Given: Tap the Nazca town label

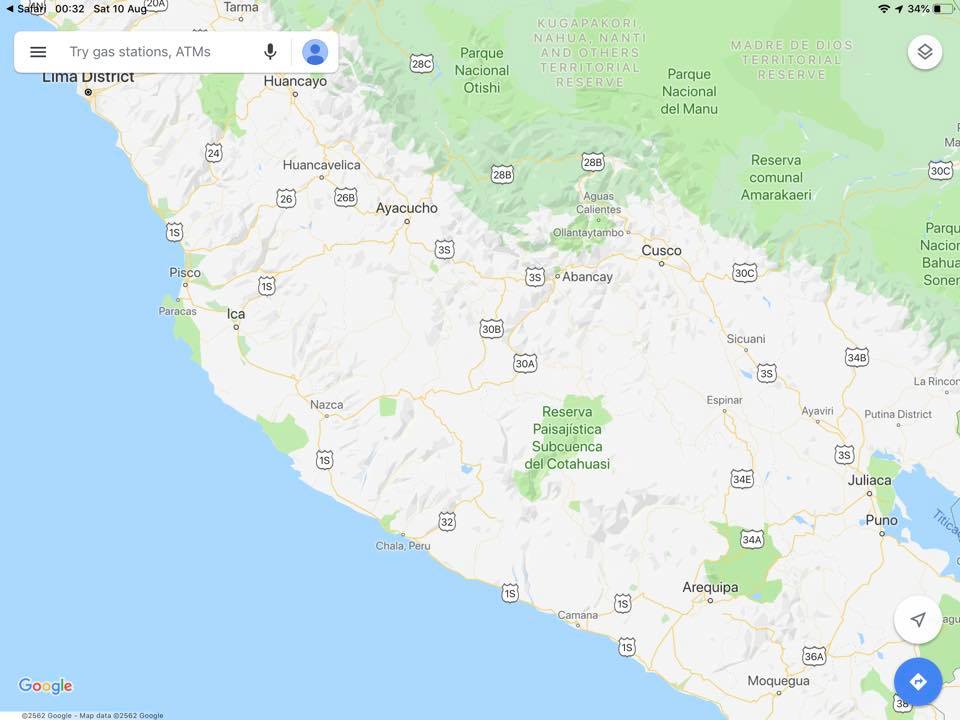Looking at the screenshot, I should point(326,405).
